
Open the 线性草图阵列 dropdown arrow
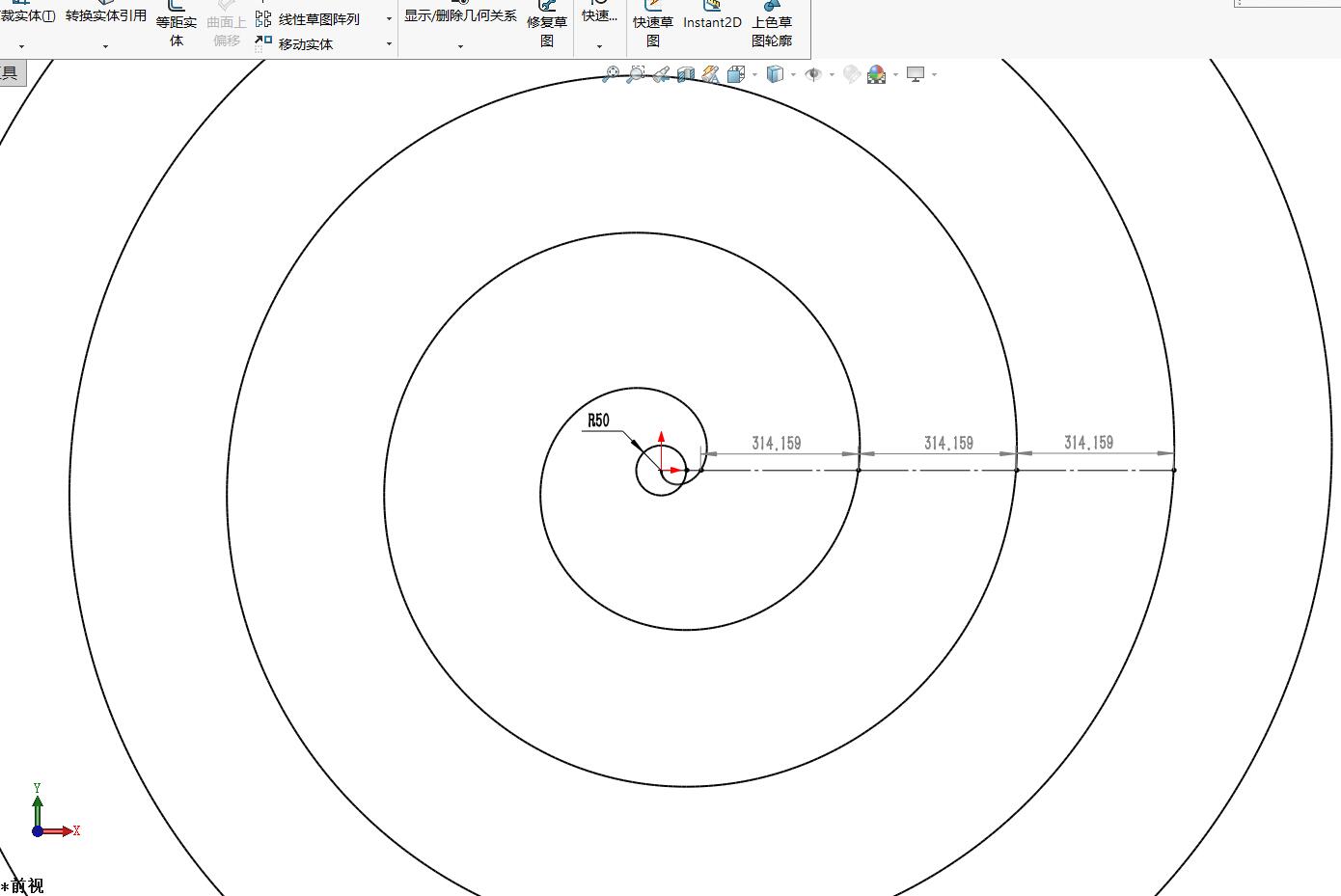coord(389,19)
